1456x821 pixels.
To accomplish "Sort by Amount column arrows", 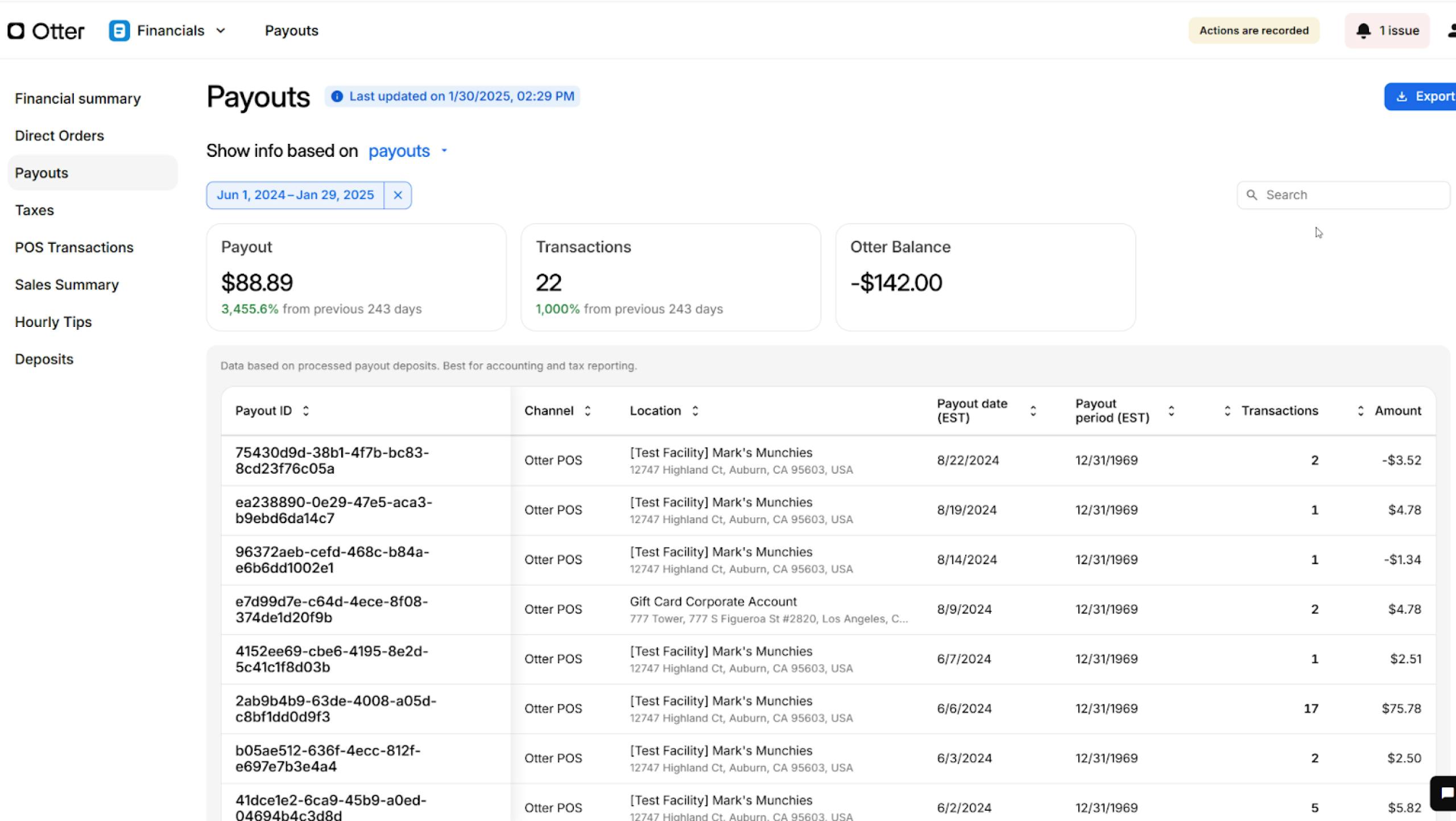I will pos(1360,411).
